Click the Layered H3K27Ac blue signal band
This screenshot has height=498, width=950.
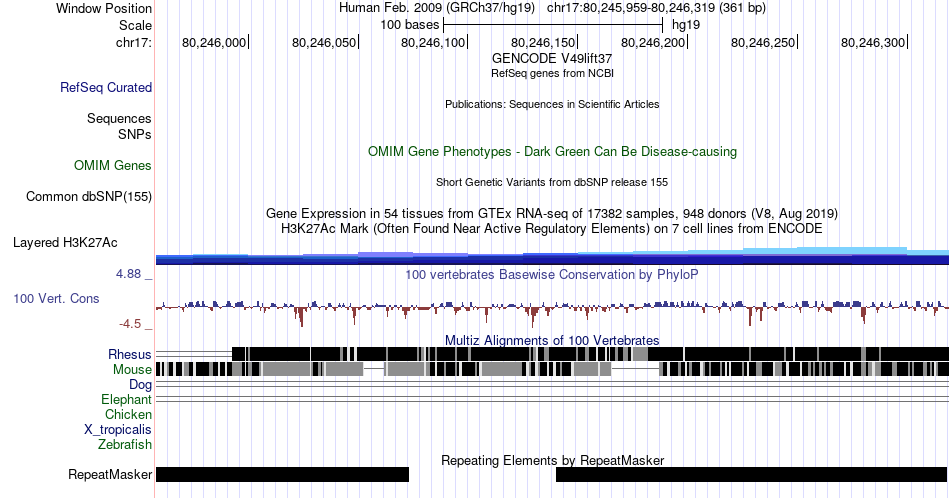coord(552,256)
